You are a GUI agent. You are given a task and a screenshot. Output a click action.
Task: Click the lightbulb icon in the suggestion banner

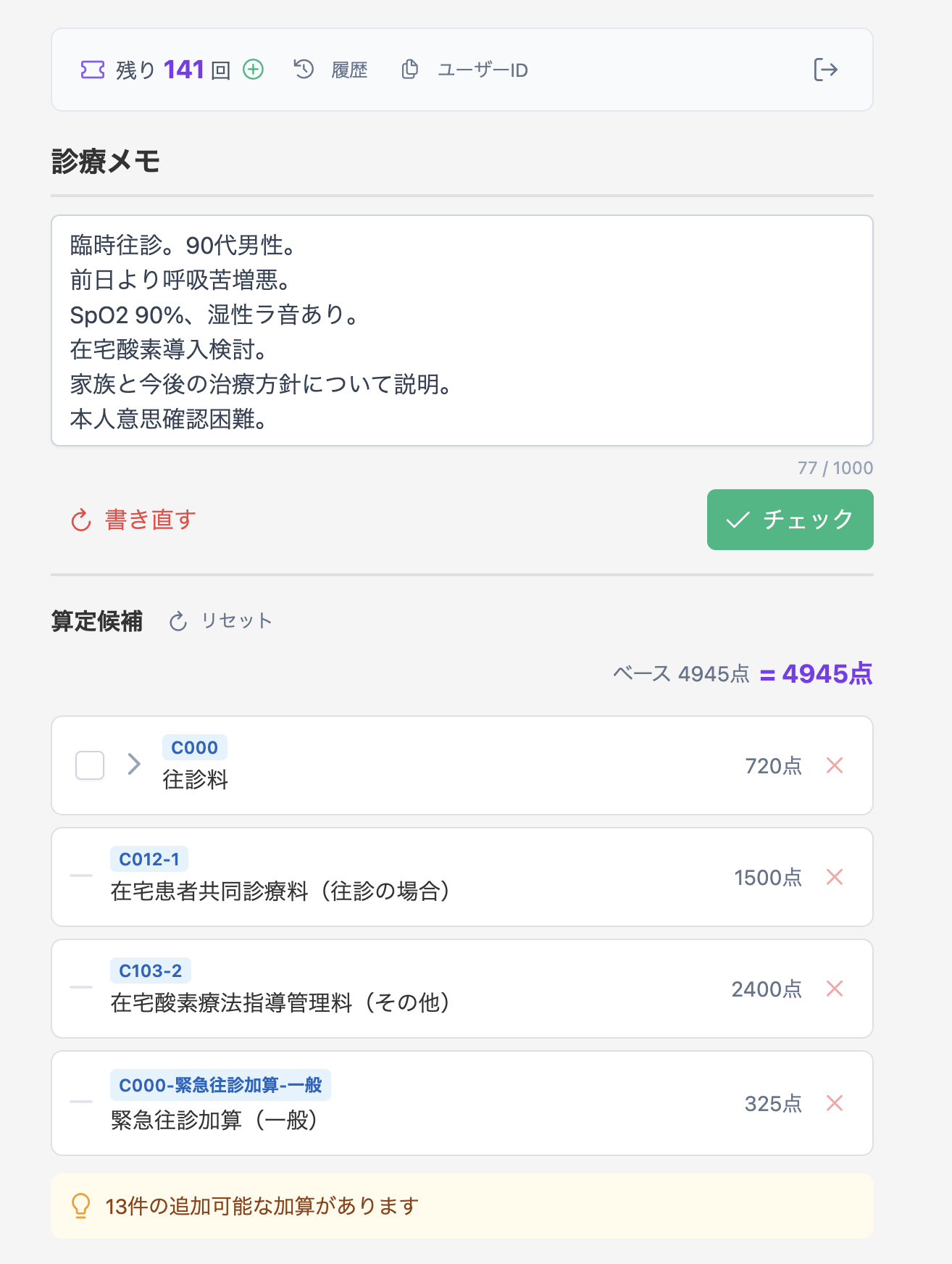click(80, 1206)
